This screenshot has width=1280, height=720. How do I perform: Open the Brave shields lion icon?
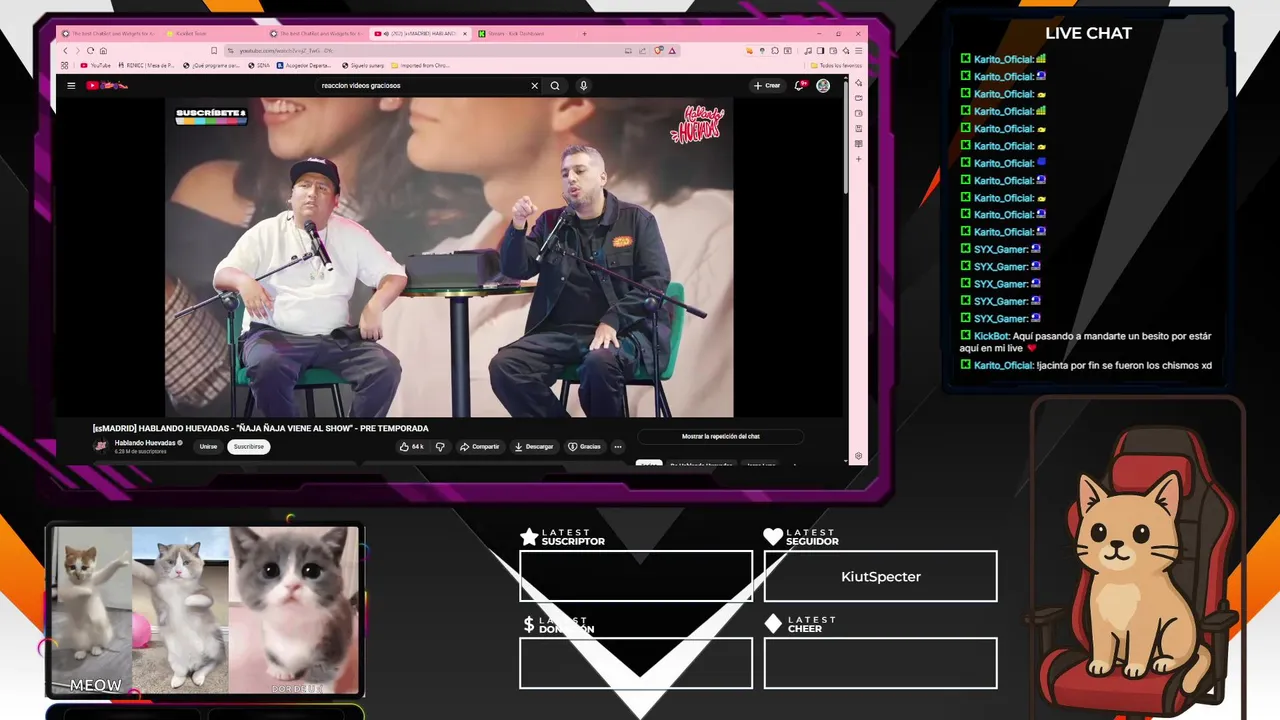pos(658,51)
